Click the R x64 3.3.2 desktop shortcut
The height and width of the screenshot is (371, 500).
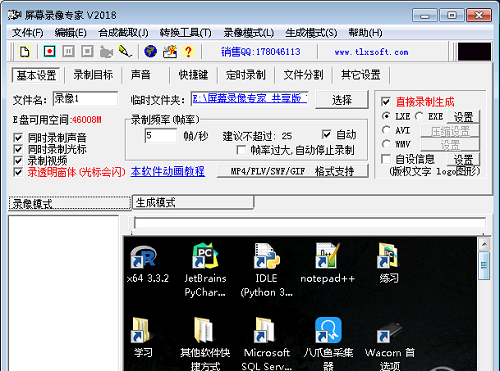pyautogui.click(x=143, y=257)
